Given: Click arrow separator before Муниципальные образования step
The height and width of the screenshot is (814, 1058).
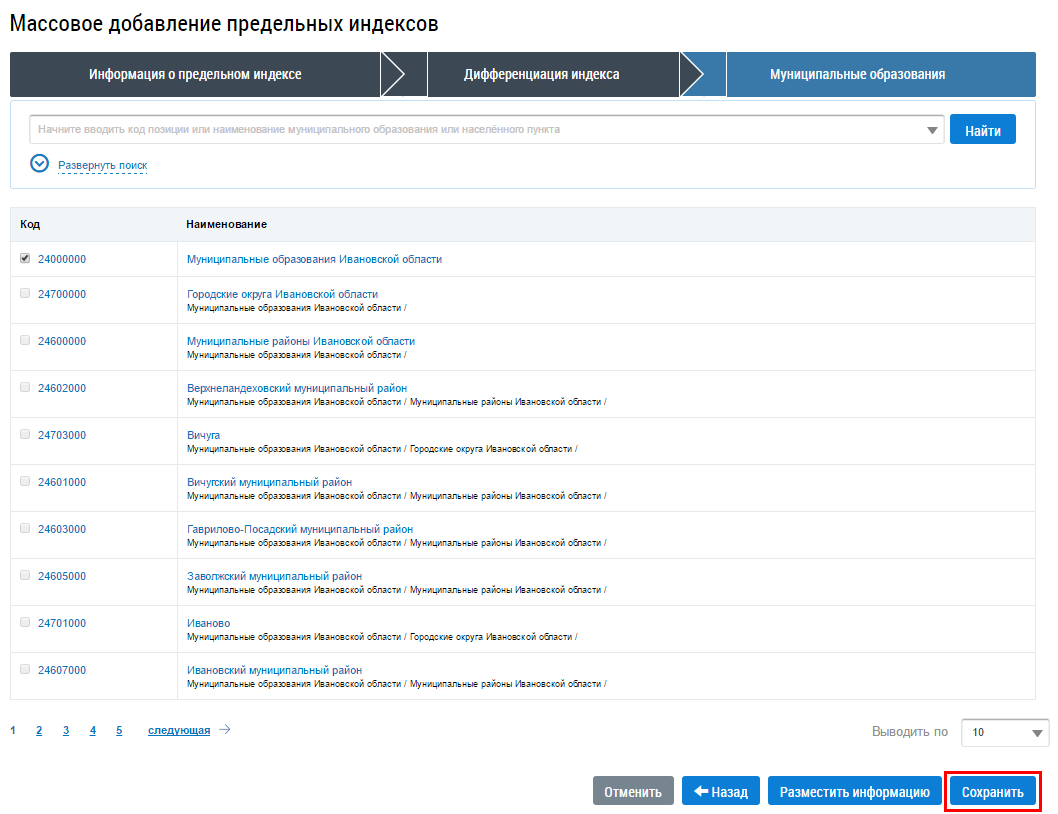Looking at the screenshot, I should click(x=702, y=74).
